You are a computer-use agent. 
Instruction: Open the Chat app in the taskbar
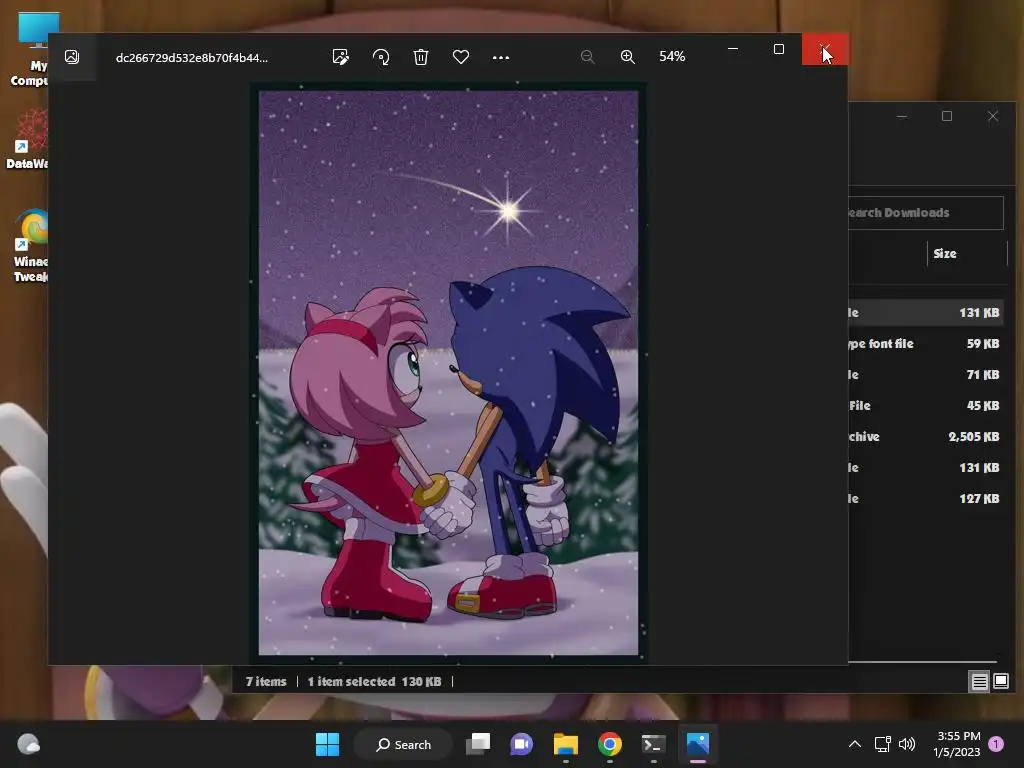coord(522,744)
